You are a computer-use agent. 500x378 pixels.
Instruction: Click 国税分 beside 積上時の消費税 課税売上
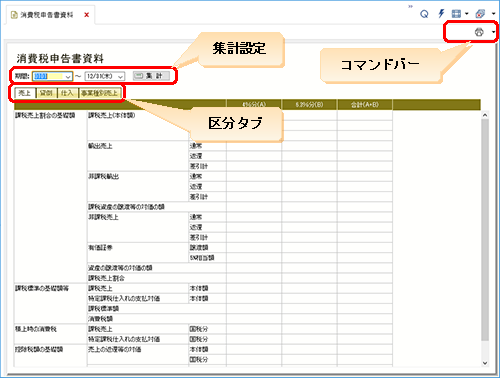coord(199,329)
